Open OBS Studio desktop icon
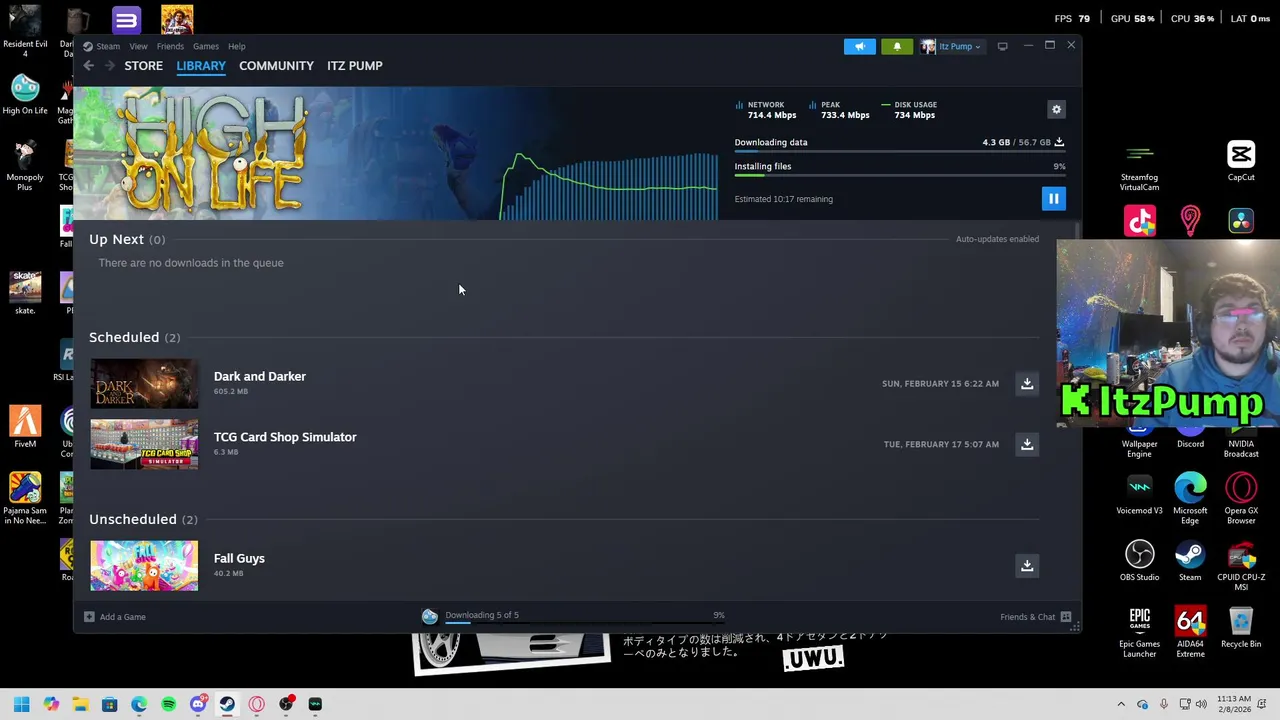The height and width of the screenshot is (720, 1280). (x=1139, y=561)
